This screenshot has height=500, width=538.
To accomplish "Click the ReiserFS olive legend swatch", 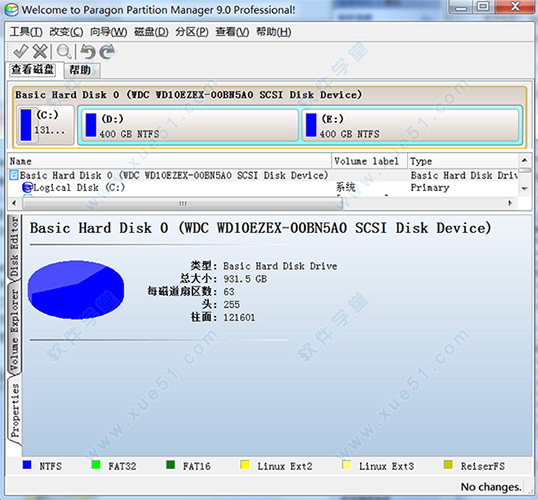I will [x=448, y=465].
